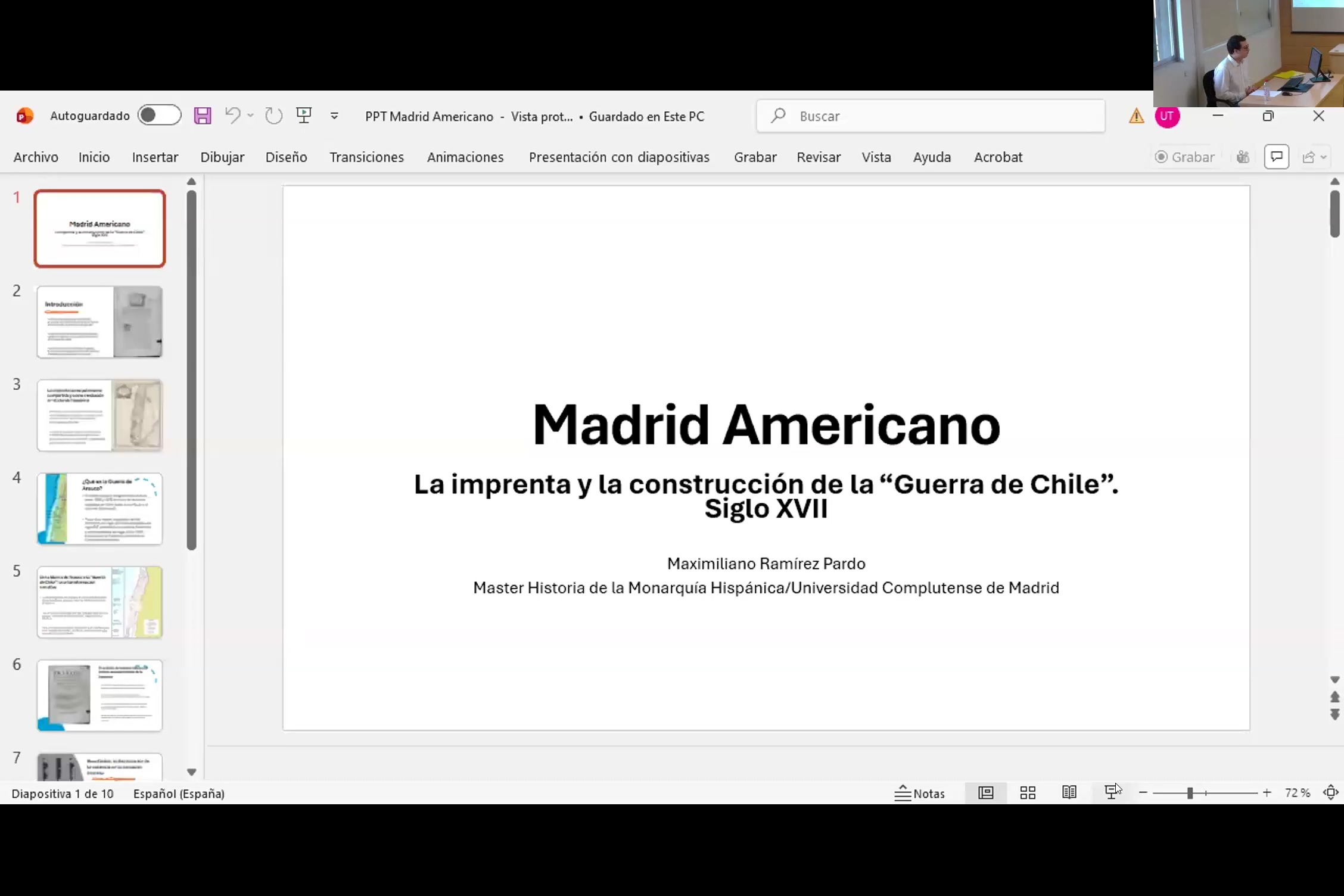The width and height of the screenshot is (1344, 896).
Task: Switch to Slide Sorter view icon
Action: 1028,793
